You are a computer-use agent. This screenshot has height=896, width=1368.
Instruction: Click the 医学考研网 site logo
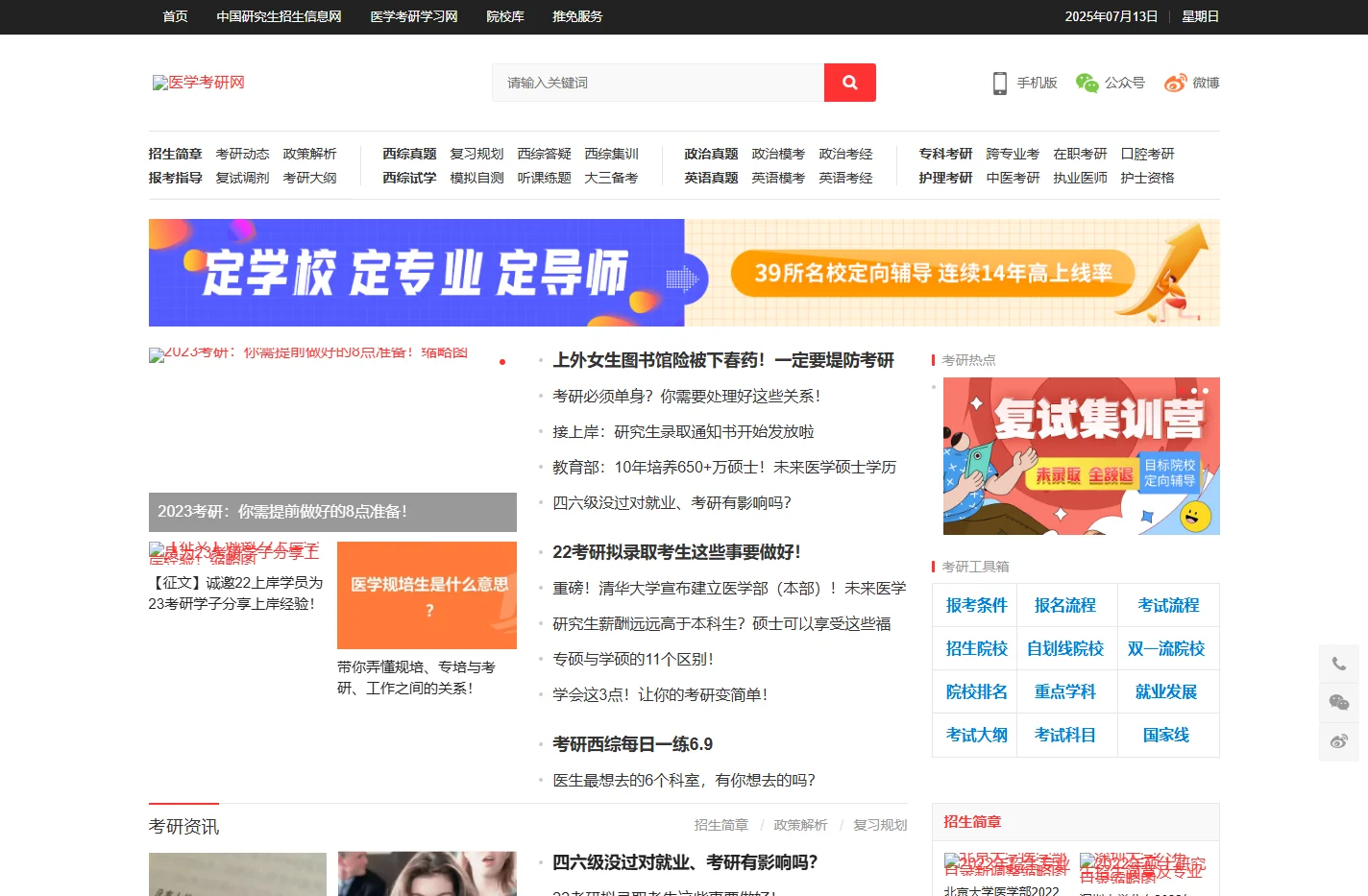point(199,83)
